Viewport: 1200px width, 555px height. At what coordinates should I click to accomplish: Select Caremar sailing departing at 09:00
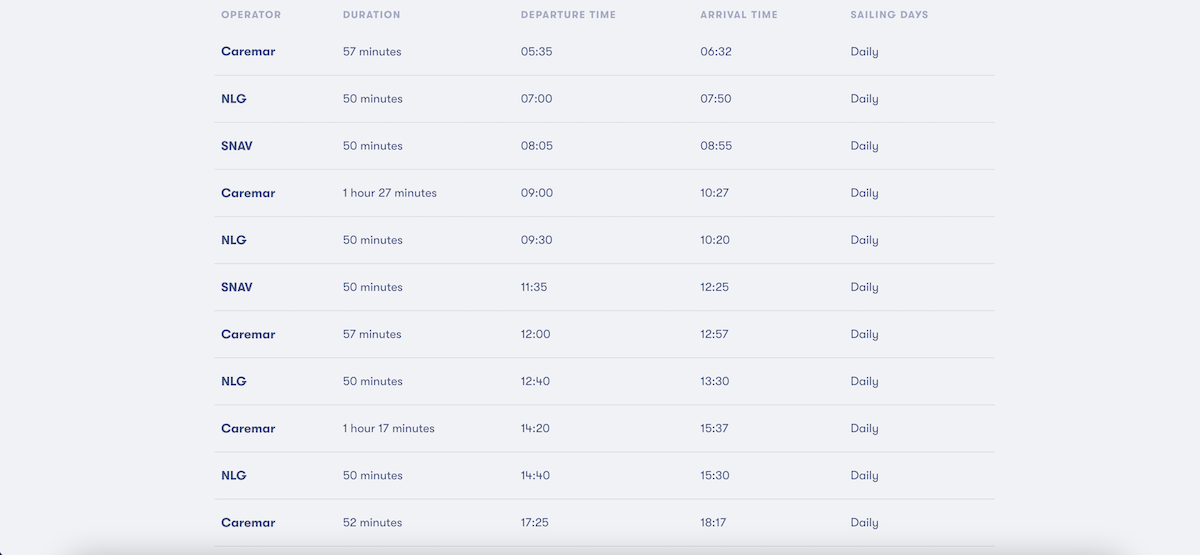click(x=604, y=193)
